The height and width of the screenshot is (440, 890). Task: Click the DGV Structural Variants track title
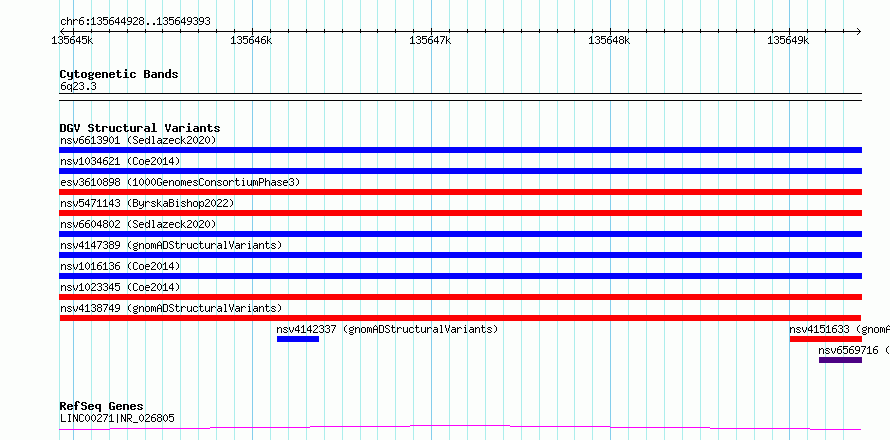point(140,128)
